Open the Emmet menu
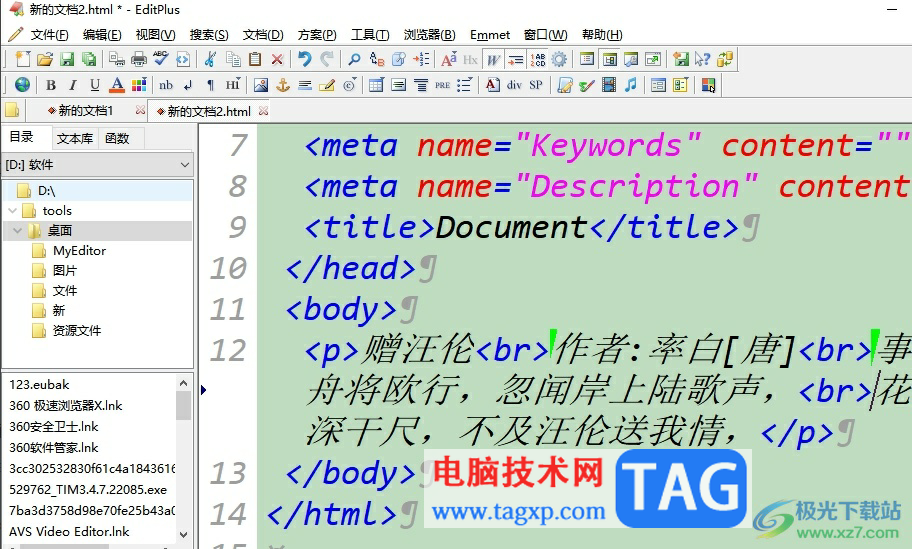912x549 pixels. click(490, 34)
